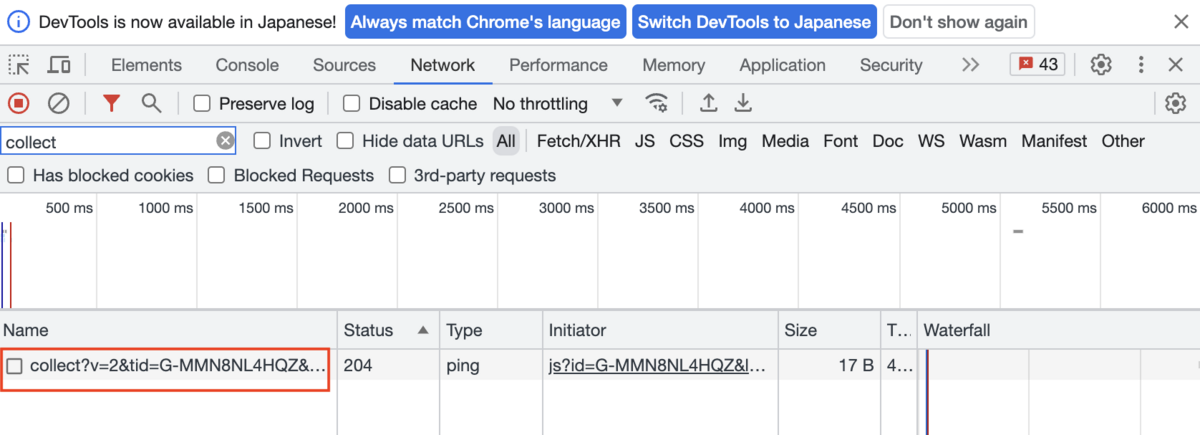Click the export HAR download icon
This screenshot has width=1200, height=435.
tap(743, 103)
